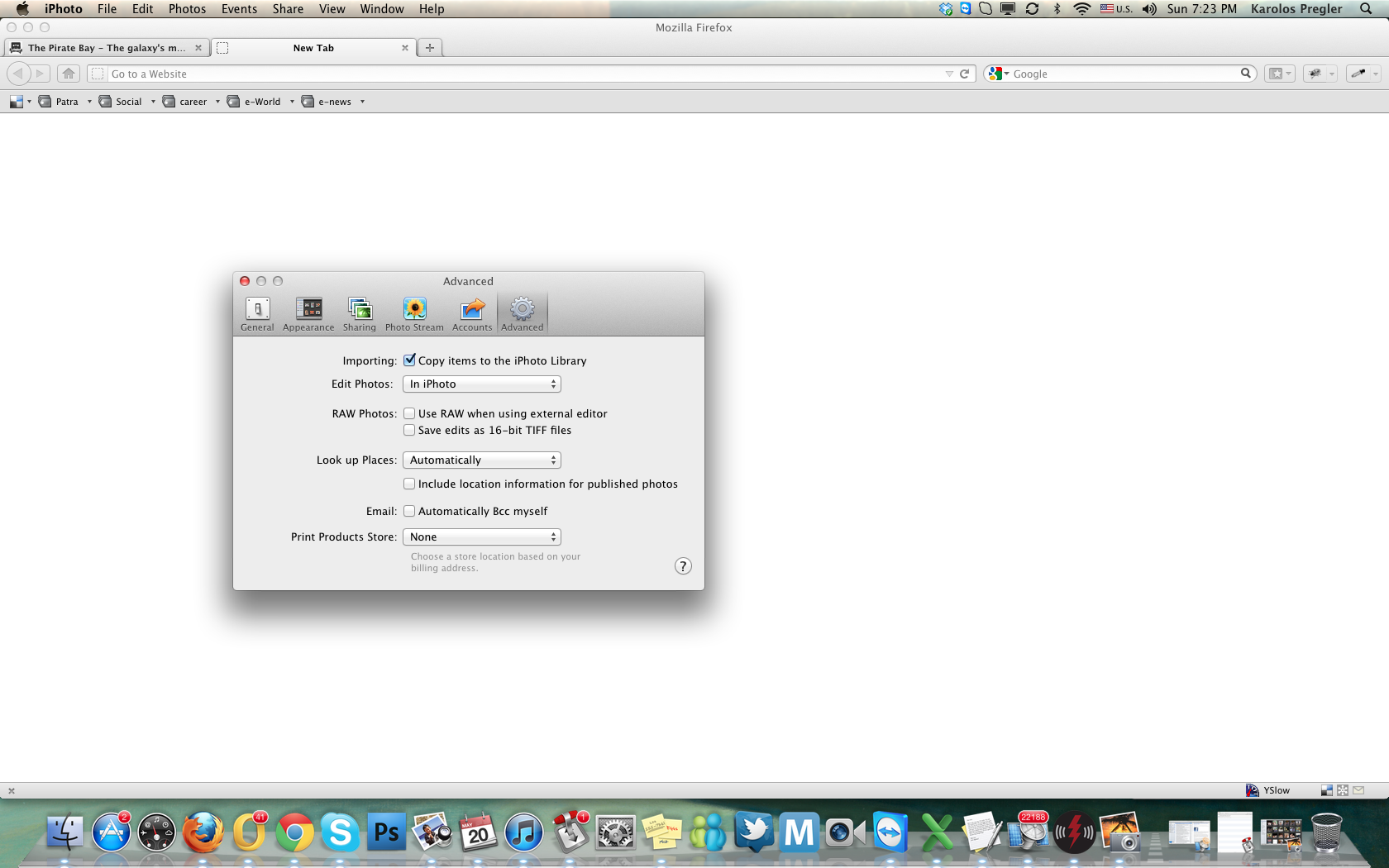Open System Preferences from the Dock
Image resolution: width=1389 pixels, height=868 pixels.
pyautogui.click(x=615, y=832)
